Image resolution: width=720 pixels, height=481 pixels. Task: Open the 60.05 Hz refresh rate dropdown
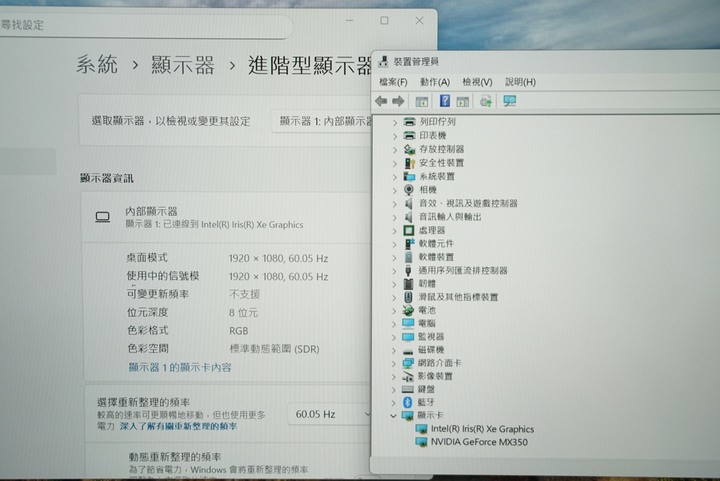click(x=330, y=414)
